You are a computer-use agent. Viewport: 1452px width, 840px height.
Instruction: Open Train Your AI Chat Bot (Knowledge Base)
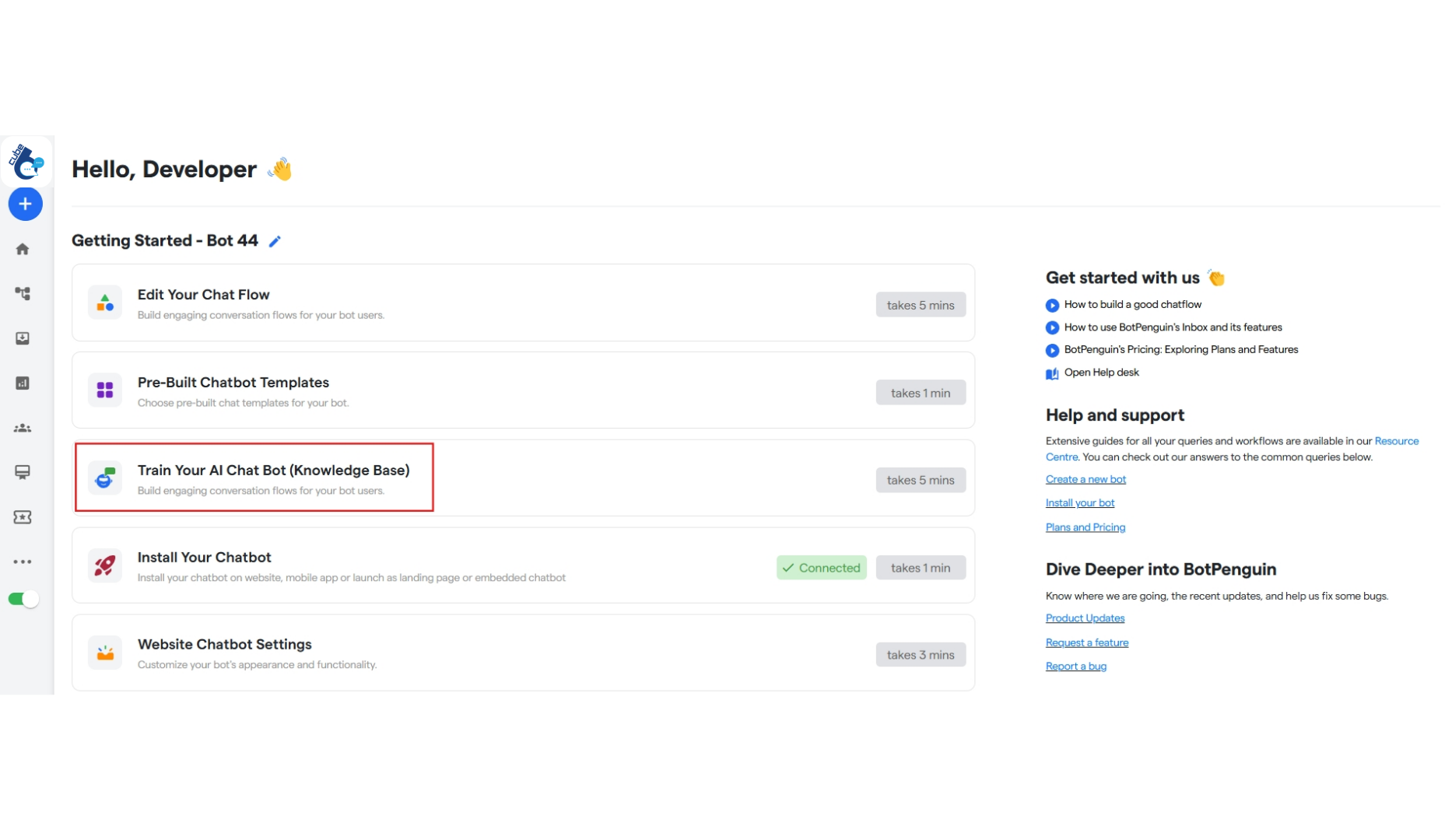click(523, 478)
